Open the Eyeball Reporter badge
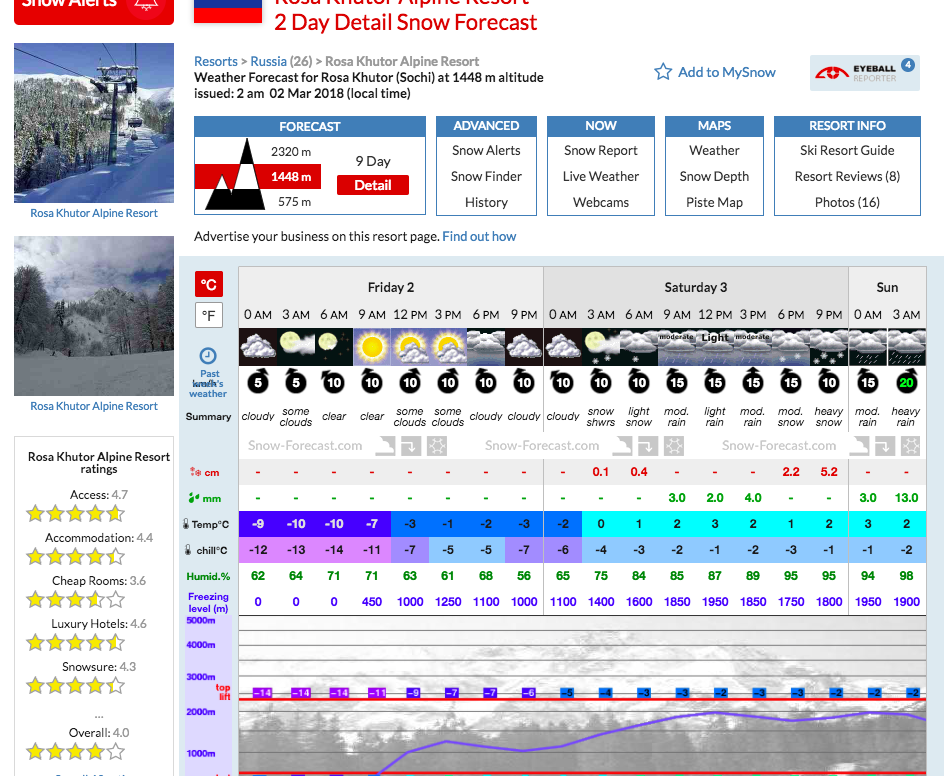Screen dimensions: 944x776 [865, 73]
